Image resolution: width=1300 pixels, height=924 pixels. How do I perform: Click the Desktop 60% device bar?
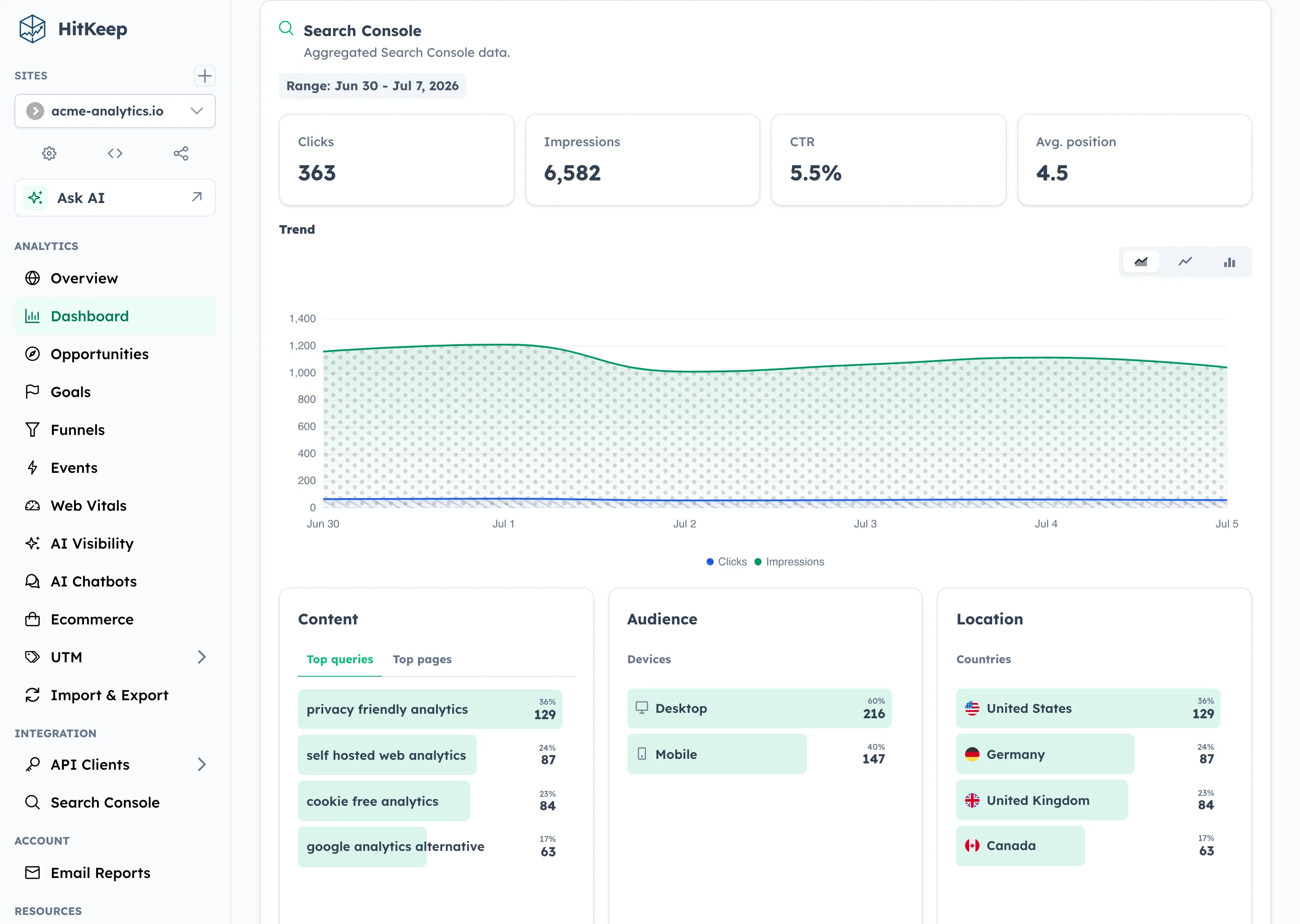(759, 708)
